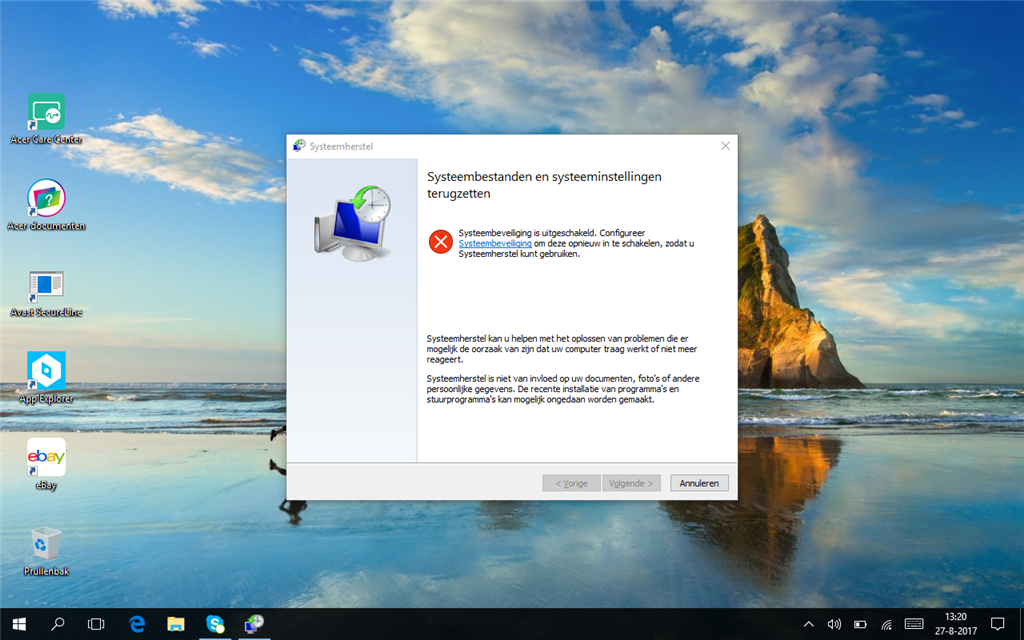This screenshot has height=640, width=1024.
Task: Click the disabled Vorige button
Action: [571, 483]
